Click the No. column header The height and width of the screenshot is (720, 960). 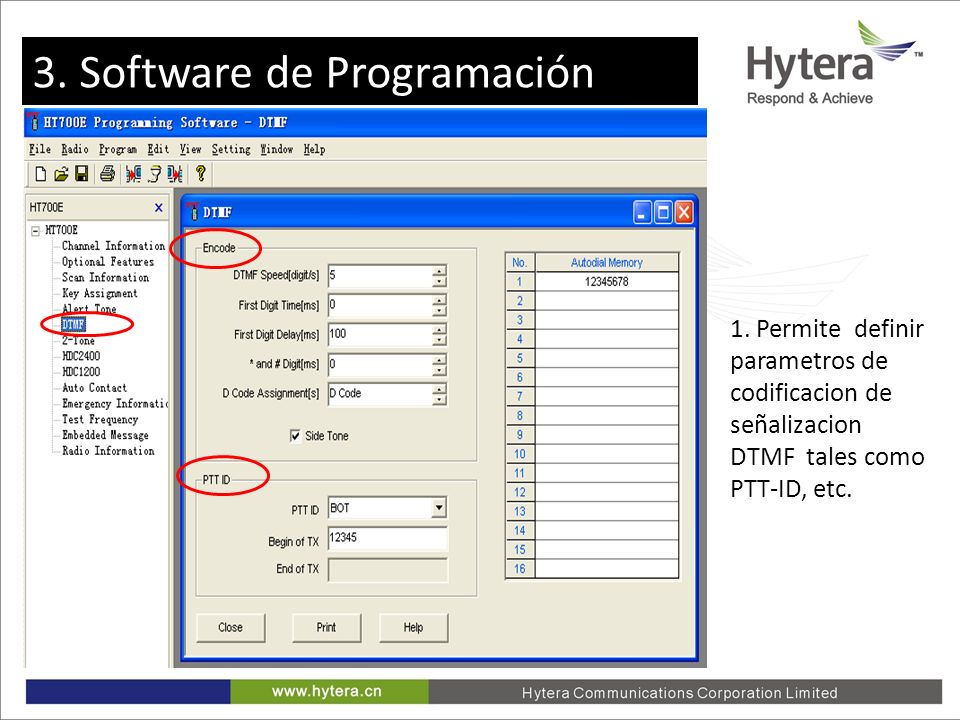click(520, 263)
